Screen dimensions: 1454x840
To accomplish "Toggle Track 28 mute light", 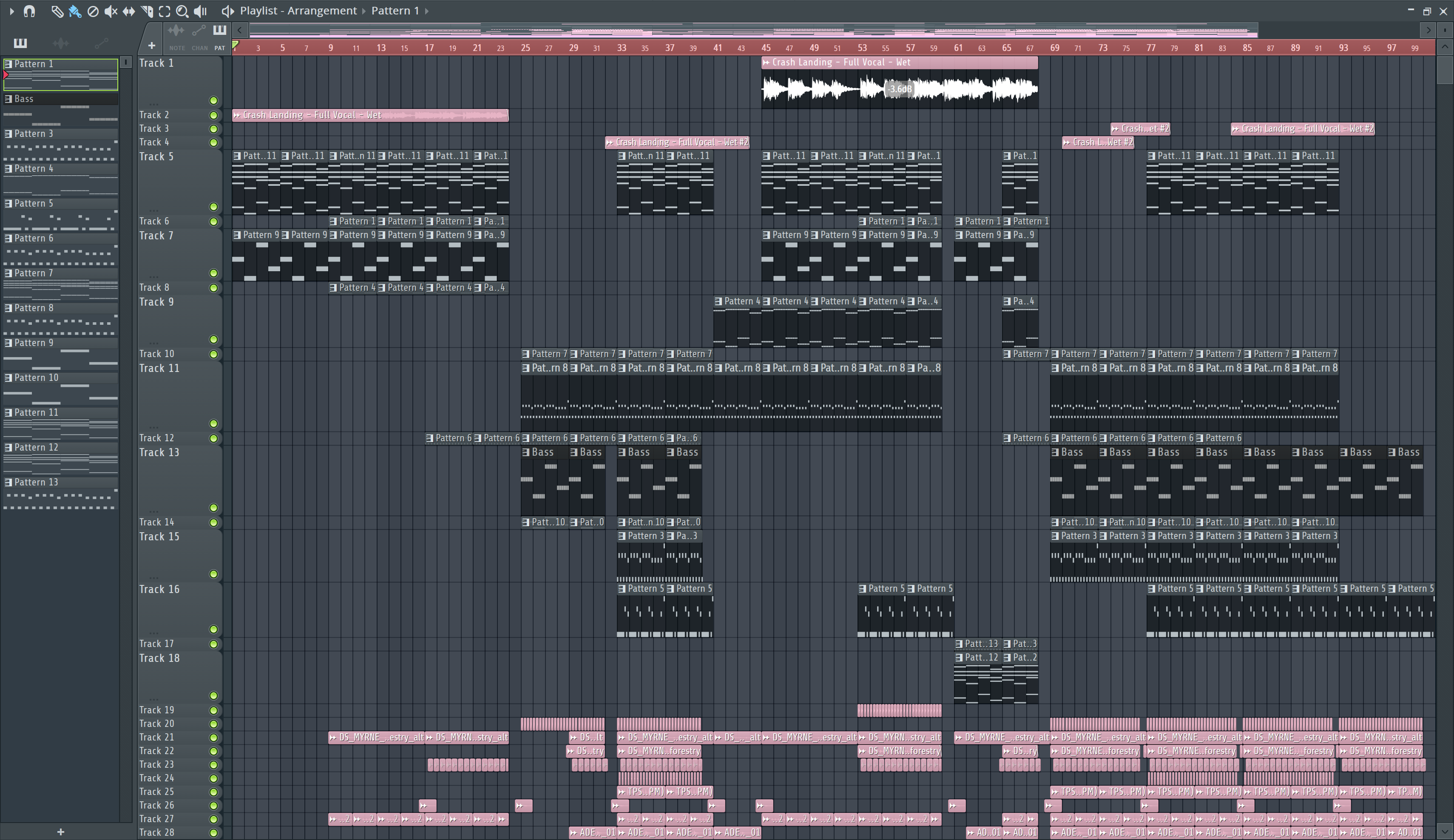I will (213, 832).
